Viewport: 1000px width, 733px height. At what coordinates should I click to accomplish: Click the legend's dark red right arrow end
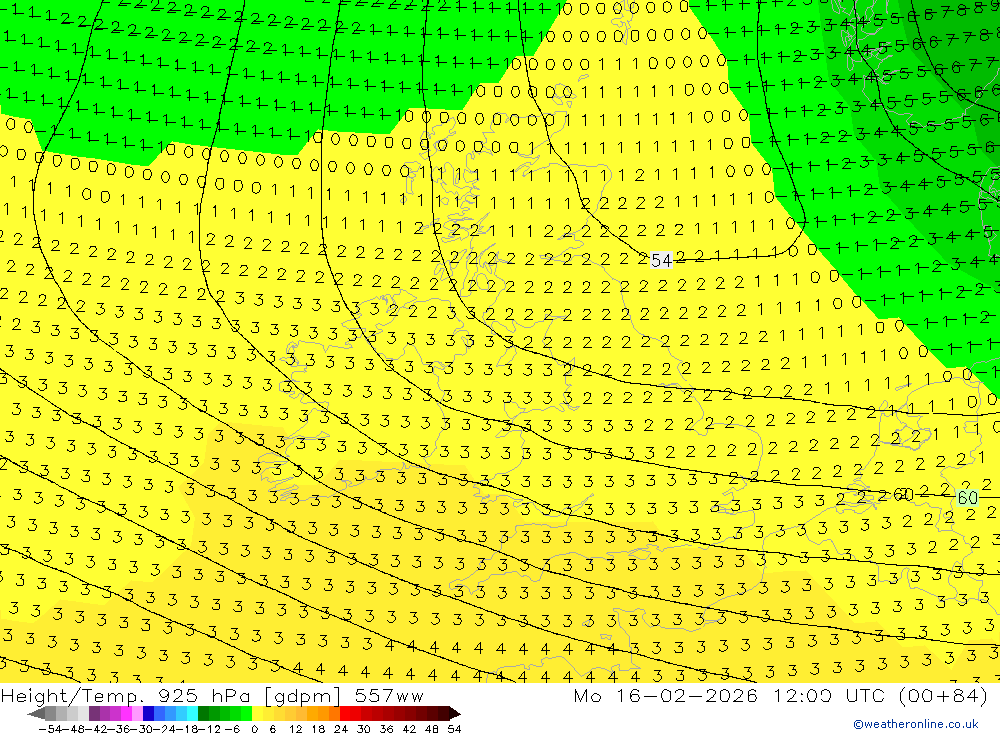pyautogui.click(x=454, y=714)
